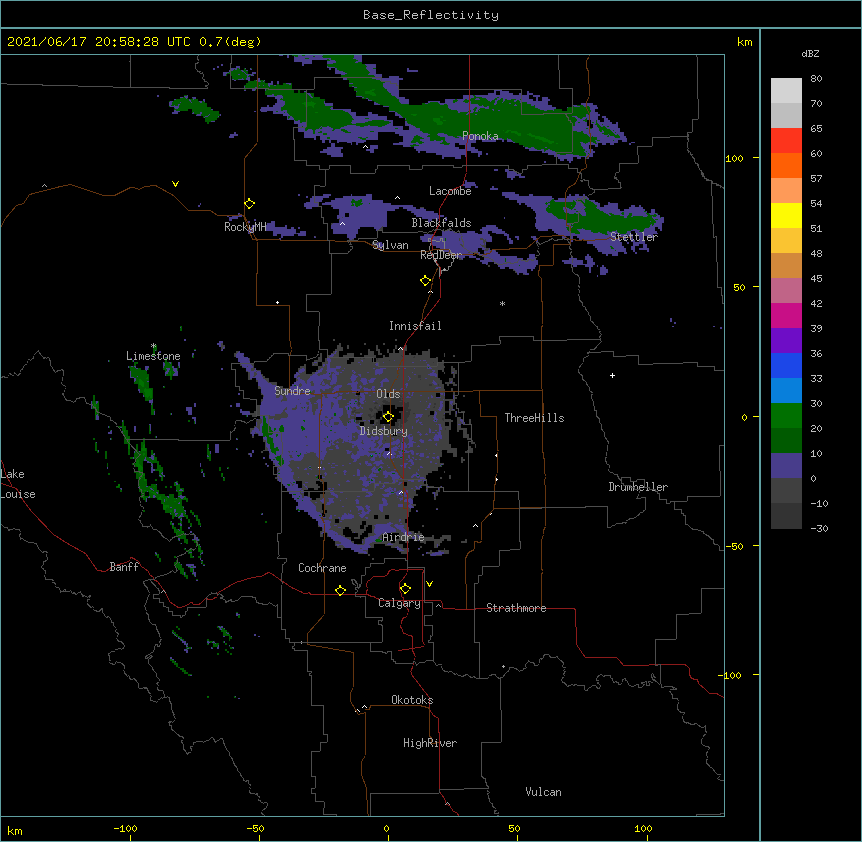Click the Innisfail town label

click(415, 326)
